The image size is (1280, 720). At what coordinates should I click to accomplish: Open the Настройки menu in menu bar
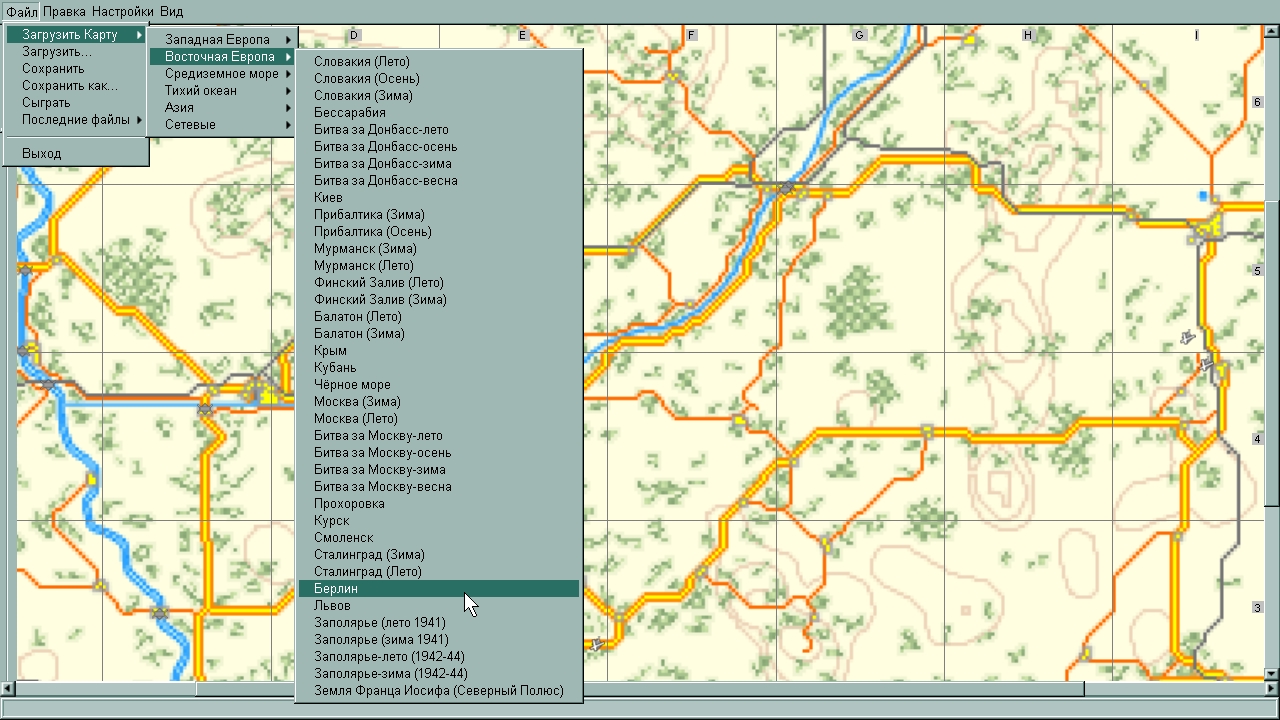tap(123, 12)
